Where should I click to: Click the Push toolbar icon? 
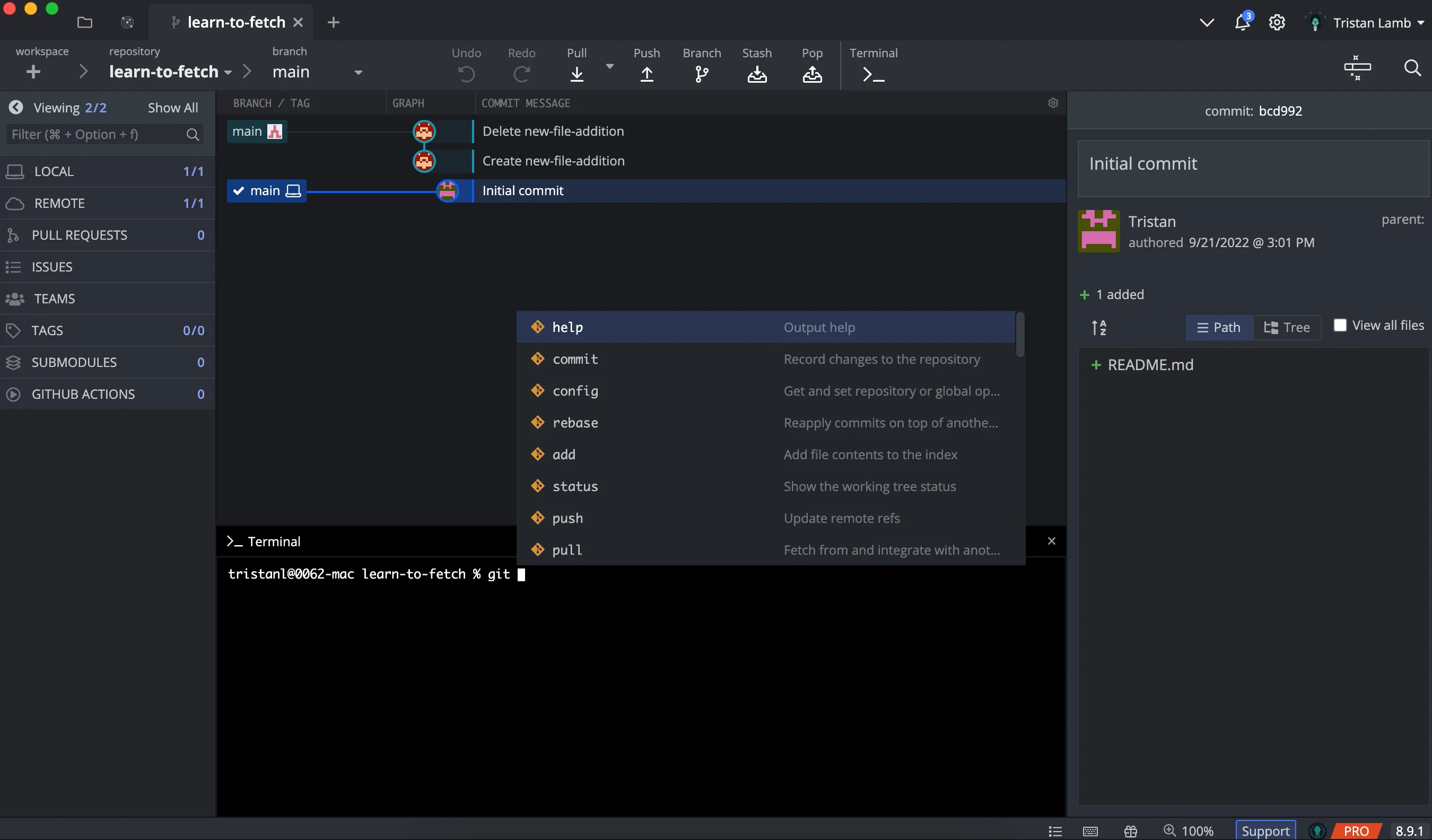click(647, 74)
